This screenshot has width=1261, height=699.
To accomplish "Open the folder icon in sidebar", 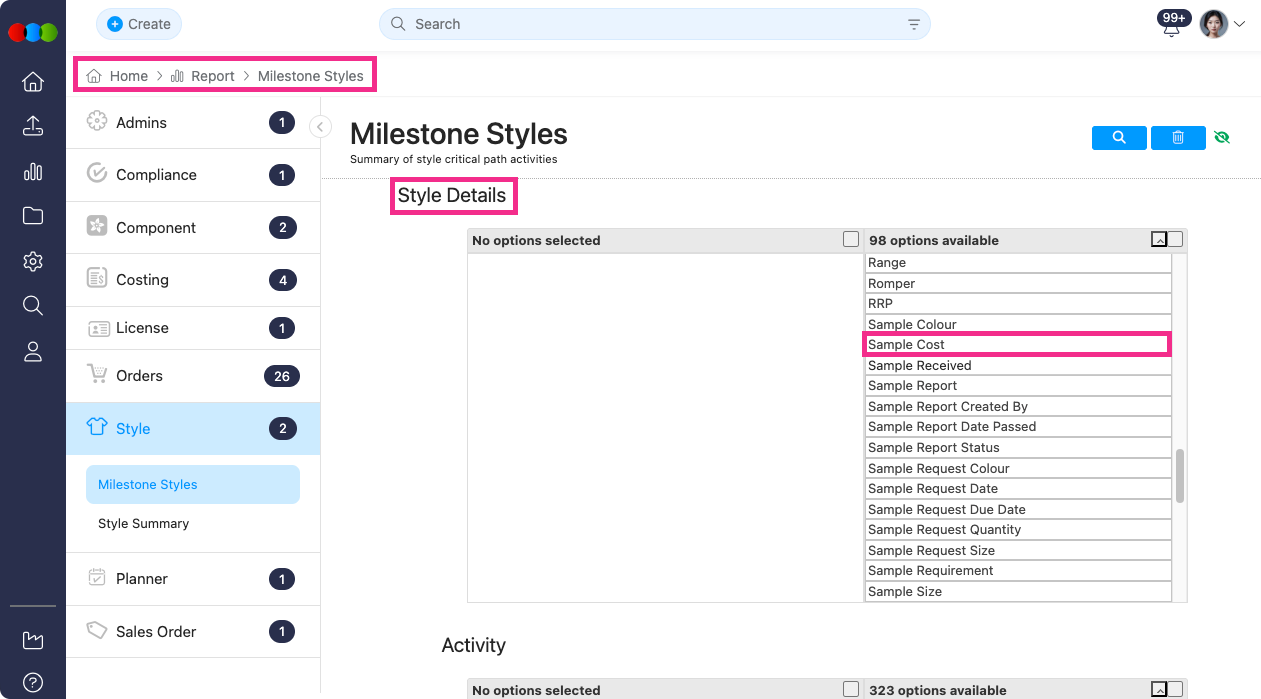I will click(x=32, y=216).
